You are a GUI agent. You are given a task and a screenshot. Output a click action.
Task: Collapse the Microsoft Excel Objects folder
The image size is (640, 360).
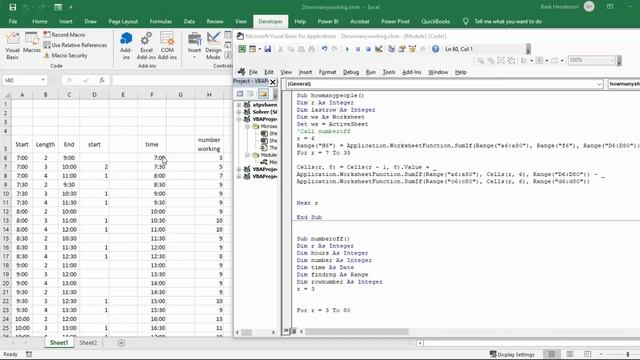(x=247, y=127)
